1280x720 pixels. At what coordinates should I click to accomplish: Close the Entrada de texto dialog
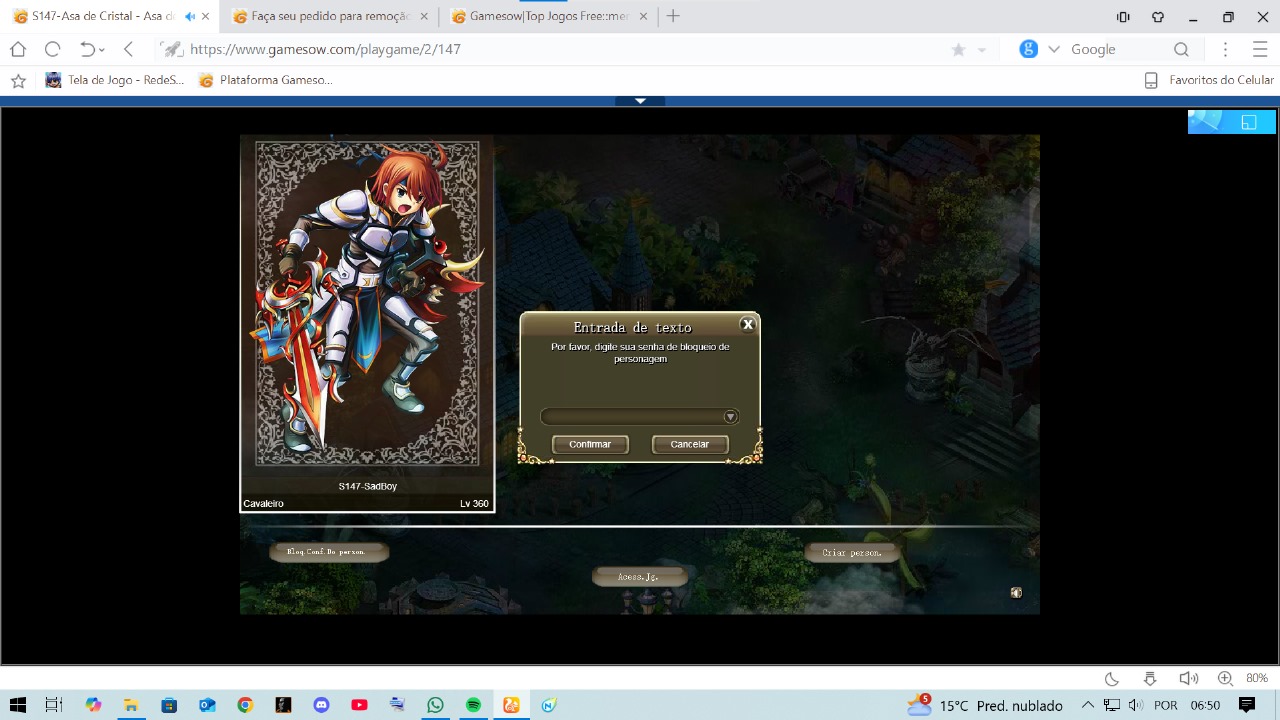click(x=747, y=324)
